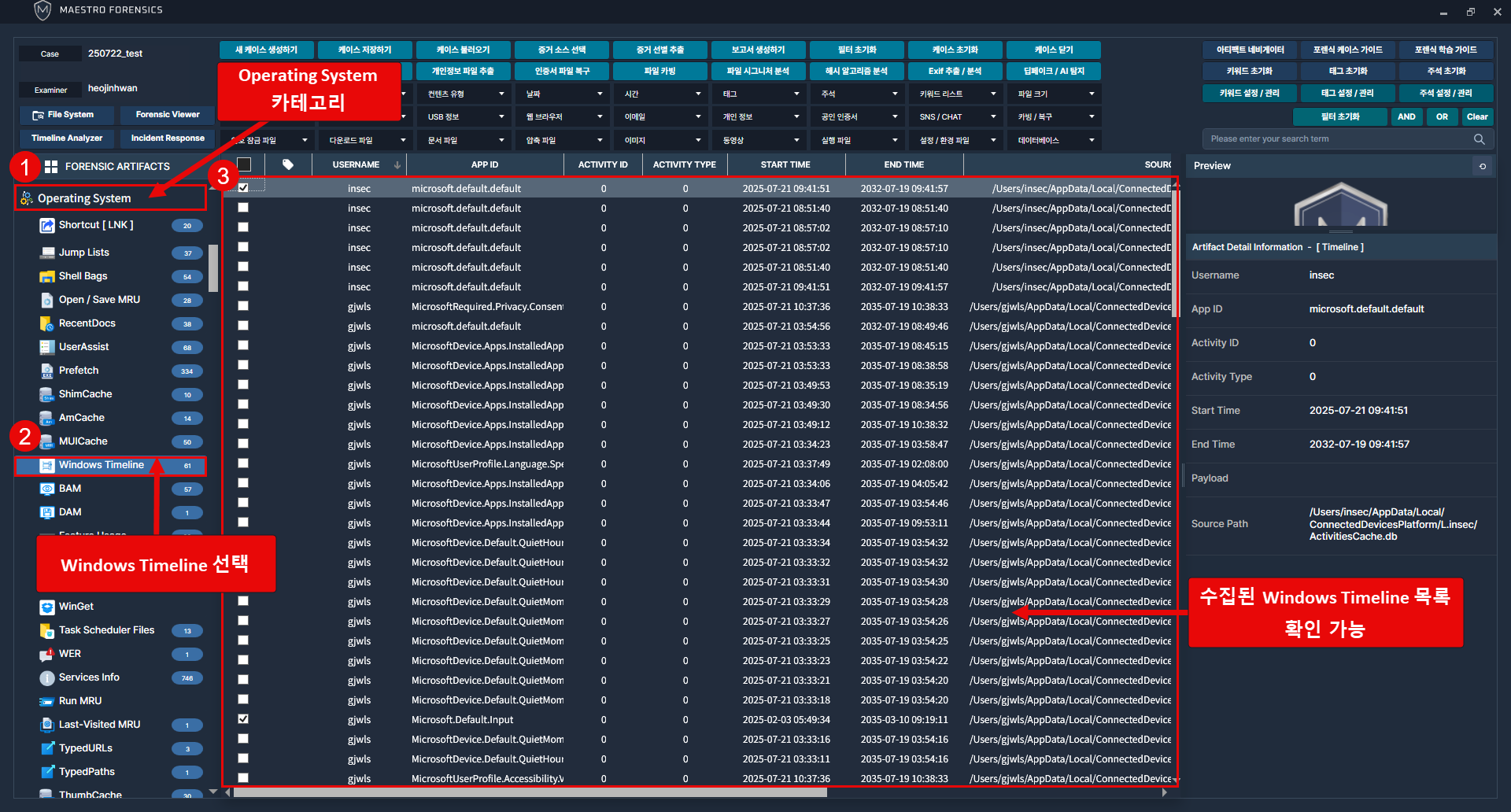Click the tag column header icon
Viewport: 1511px width, 812px height.
288,164
